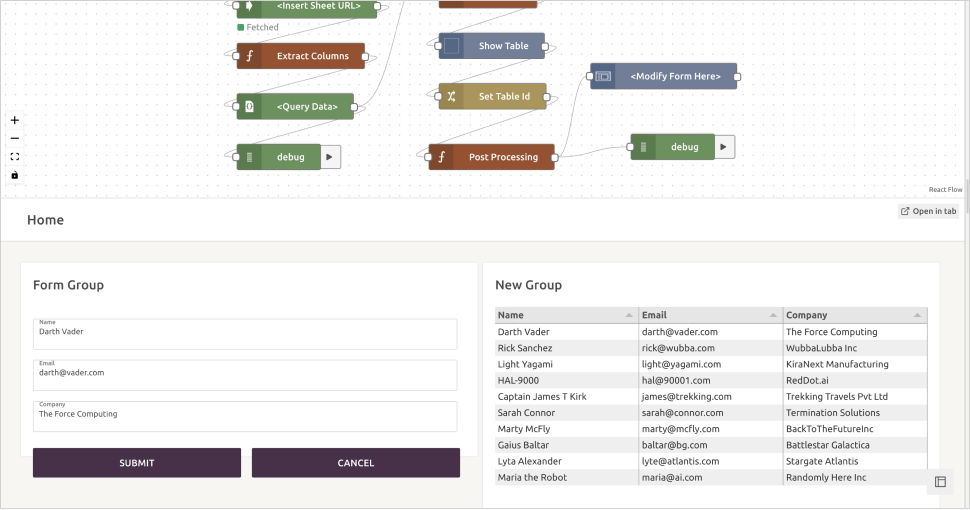This screenshot has width=970, height=510.
Task: Click the Modify Form Here node icon
Action: (x=603, y=76)
